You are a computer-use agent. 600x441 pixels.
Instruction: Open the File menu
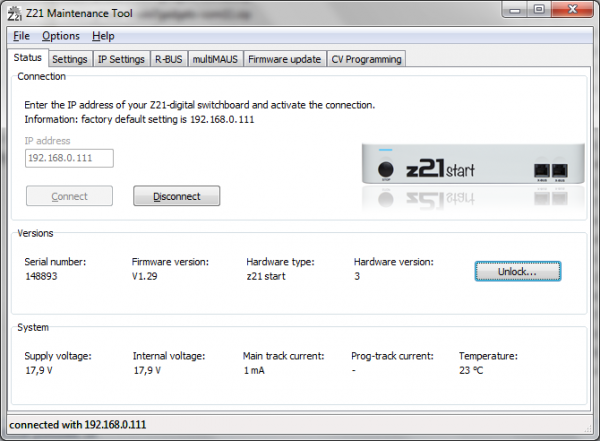pos(21,36)
